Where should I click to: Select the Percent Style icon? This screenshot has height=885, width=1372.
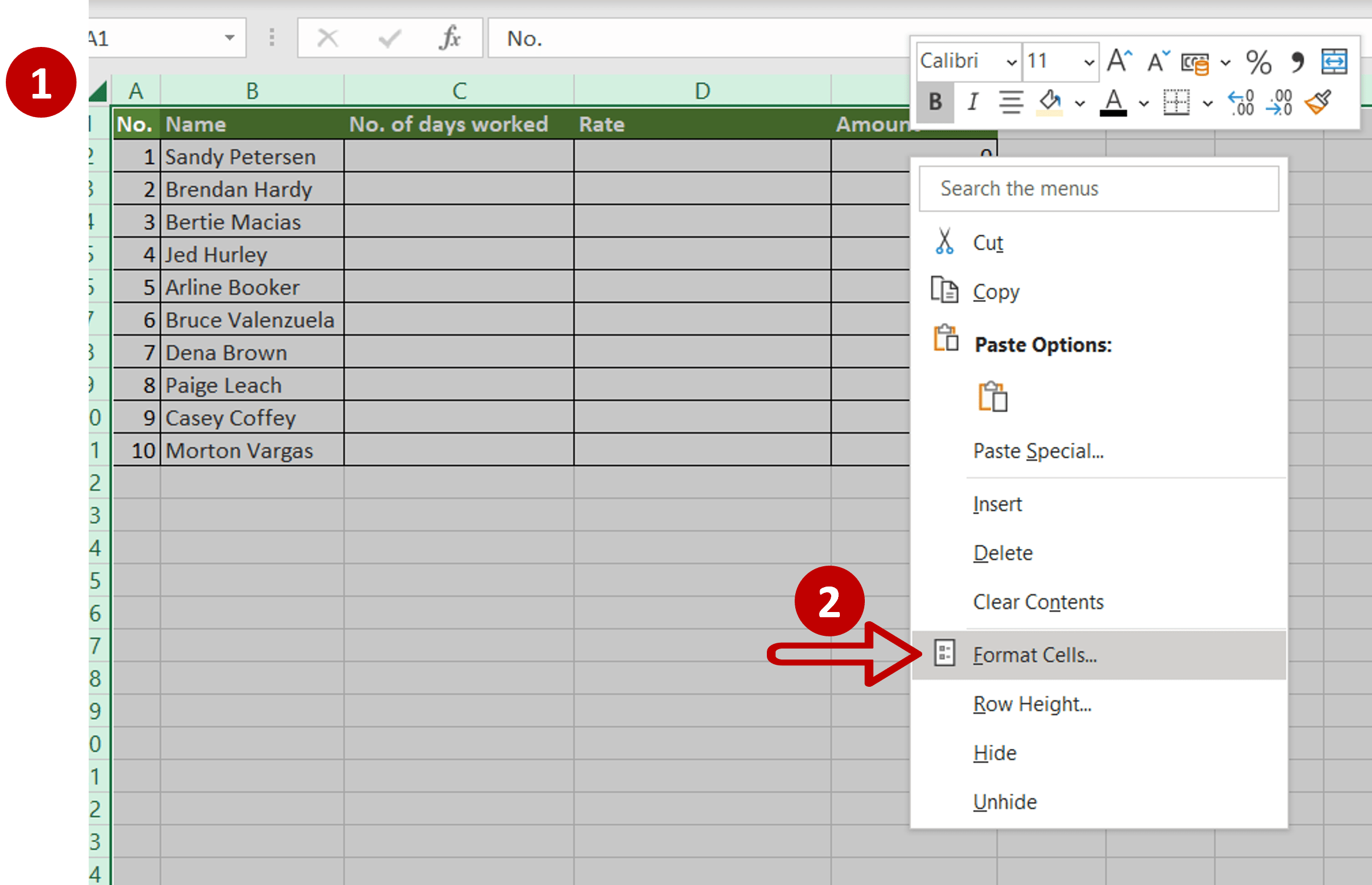1258,61
